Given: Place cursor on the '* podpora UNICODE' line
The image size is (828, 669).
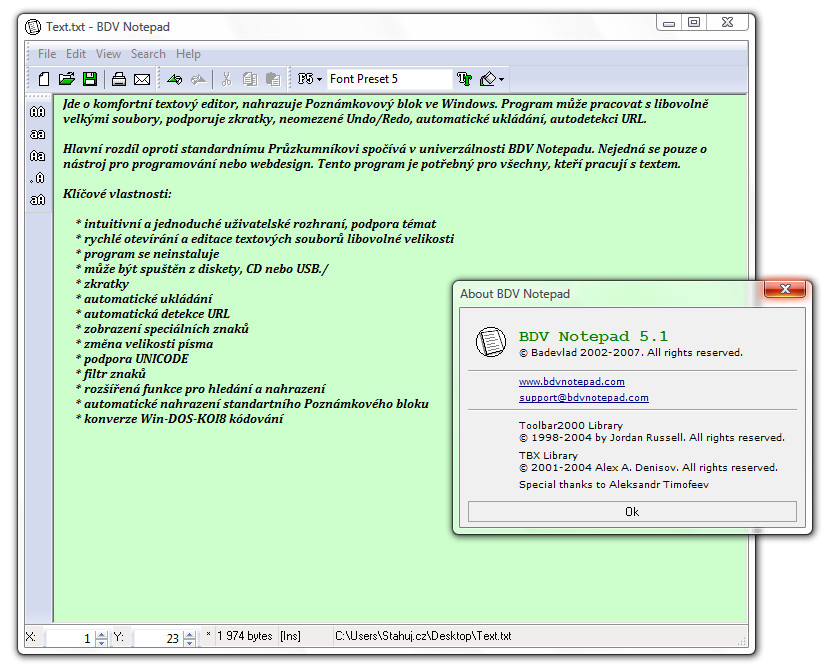Looking at the screenshot, I should (132, 359).
